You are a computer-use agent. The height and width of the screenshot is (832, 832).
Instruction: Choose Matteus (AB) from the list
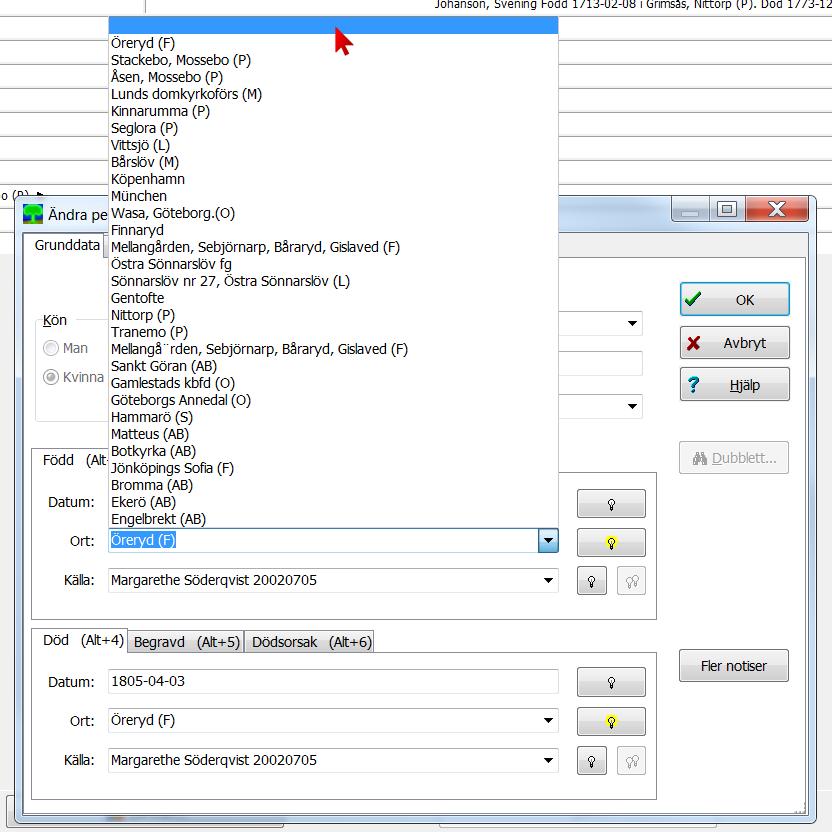click(x=333, y=434)
